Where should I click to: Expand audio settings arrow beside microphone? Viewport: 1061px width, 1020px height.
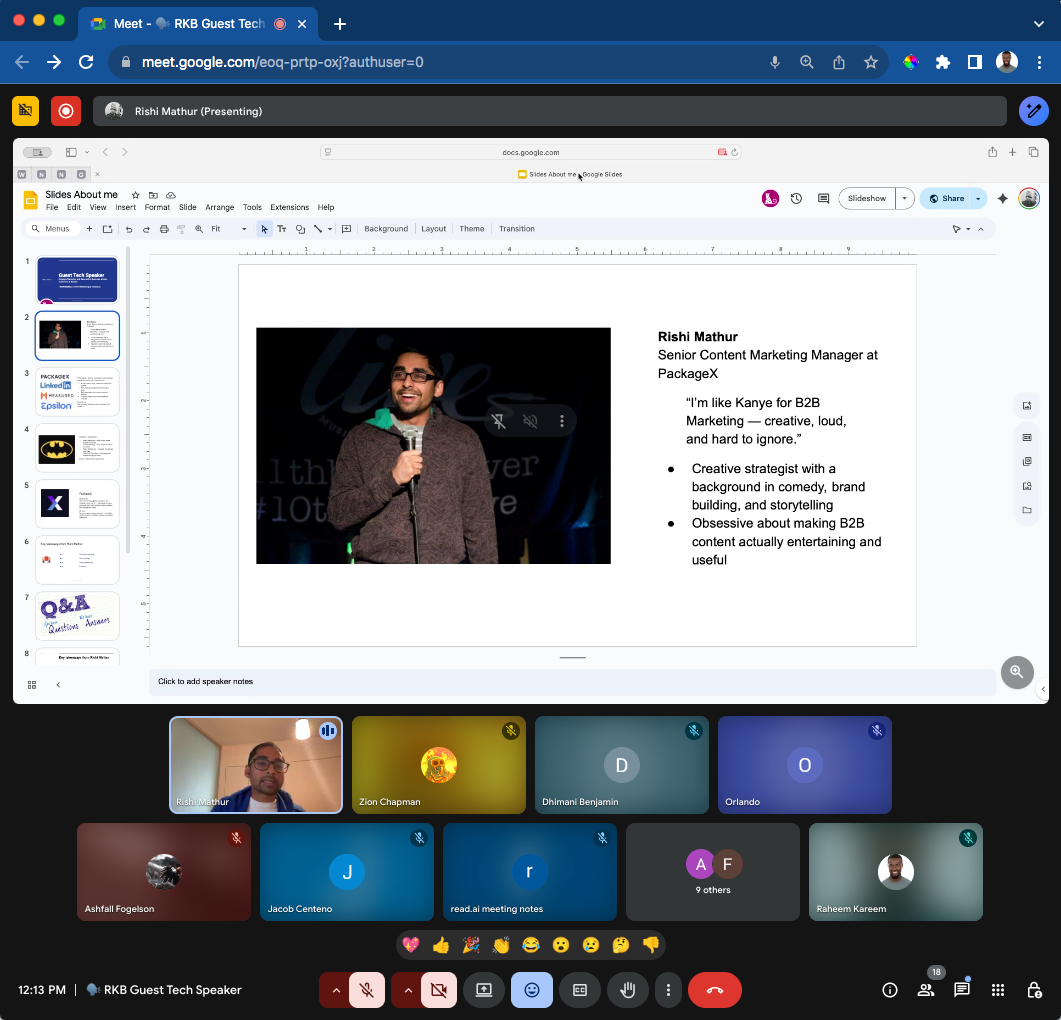point(336,990)
